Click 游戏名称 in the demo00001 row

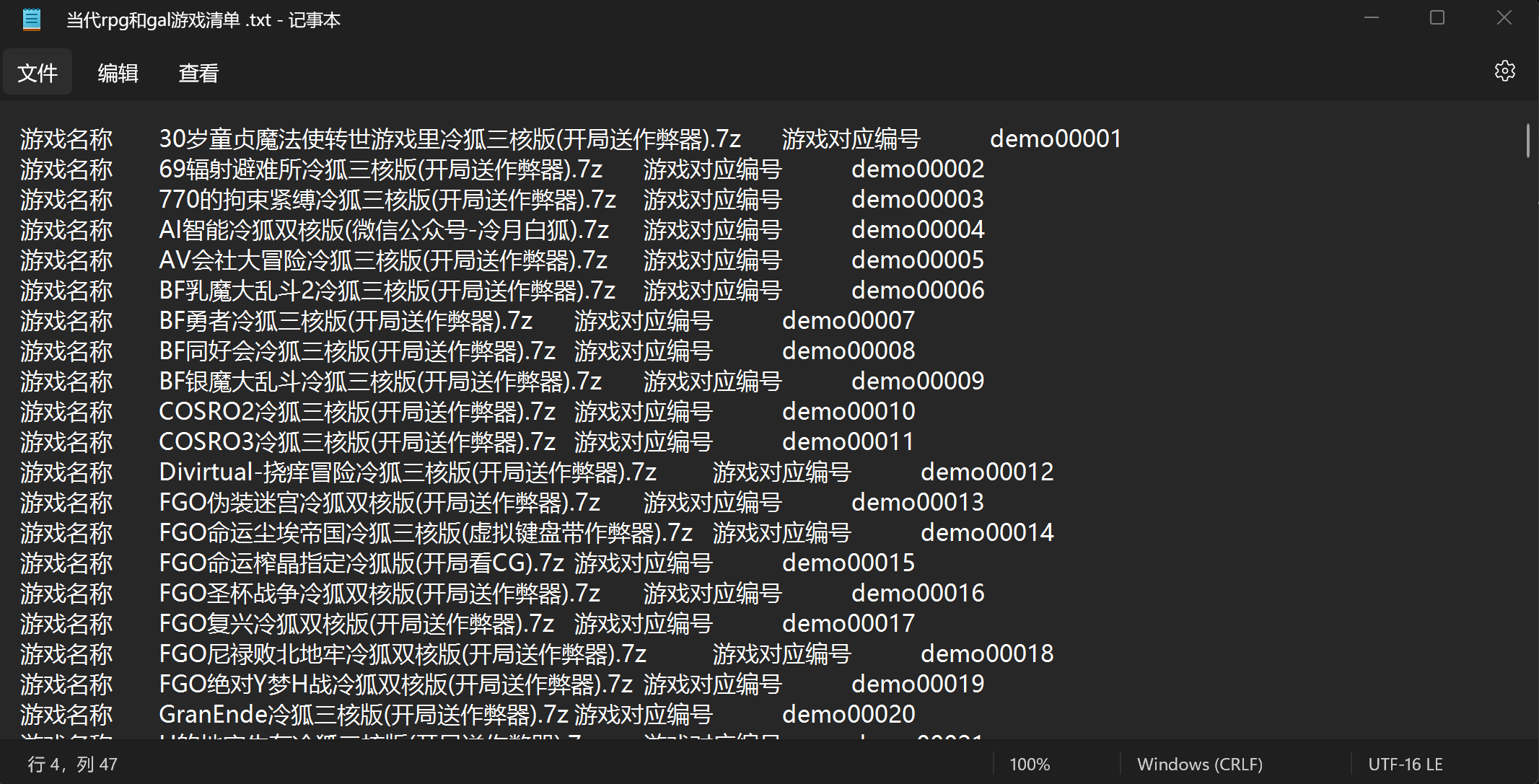(x=66, y=138)
